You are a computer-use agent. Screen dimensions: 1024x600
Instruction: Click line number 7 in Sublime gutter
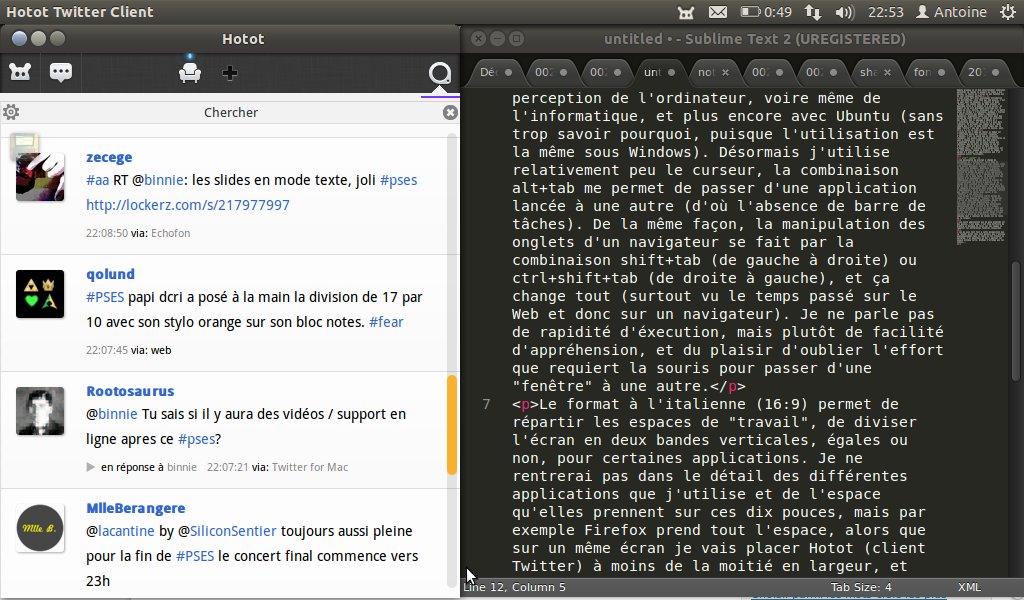click(487, 404)
